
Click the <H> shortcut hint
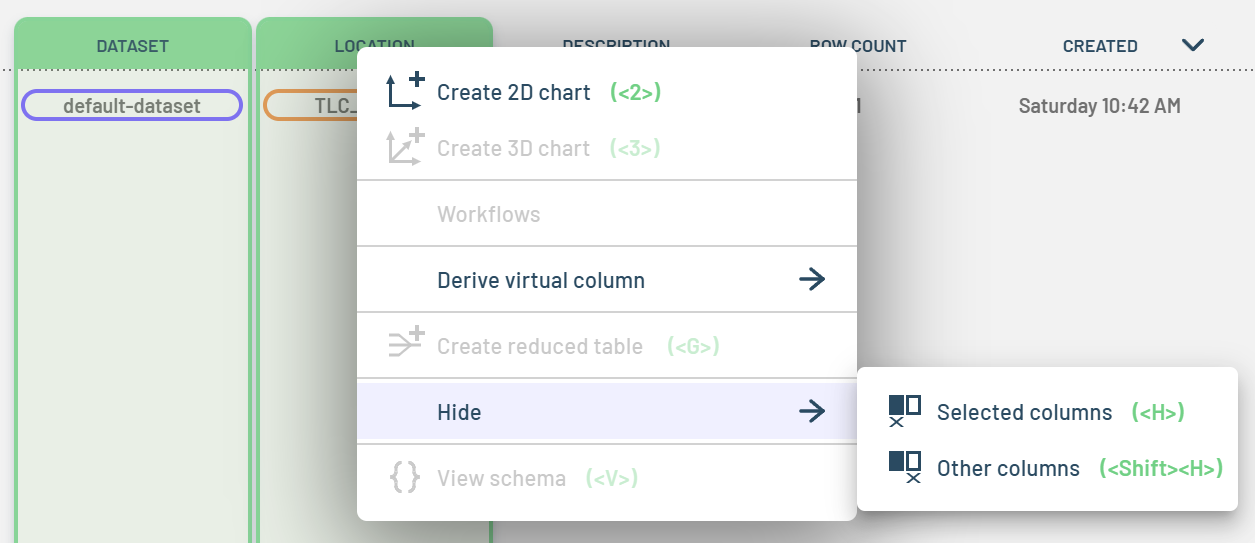pyautogui.click(x=1158, y=412)
